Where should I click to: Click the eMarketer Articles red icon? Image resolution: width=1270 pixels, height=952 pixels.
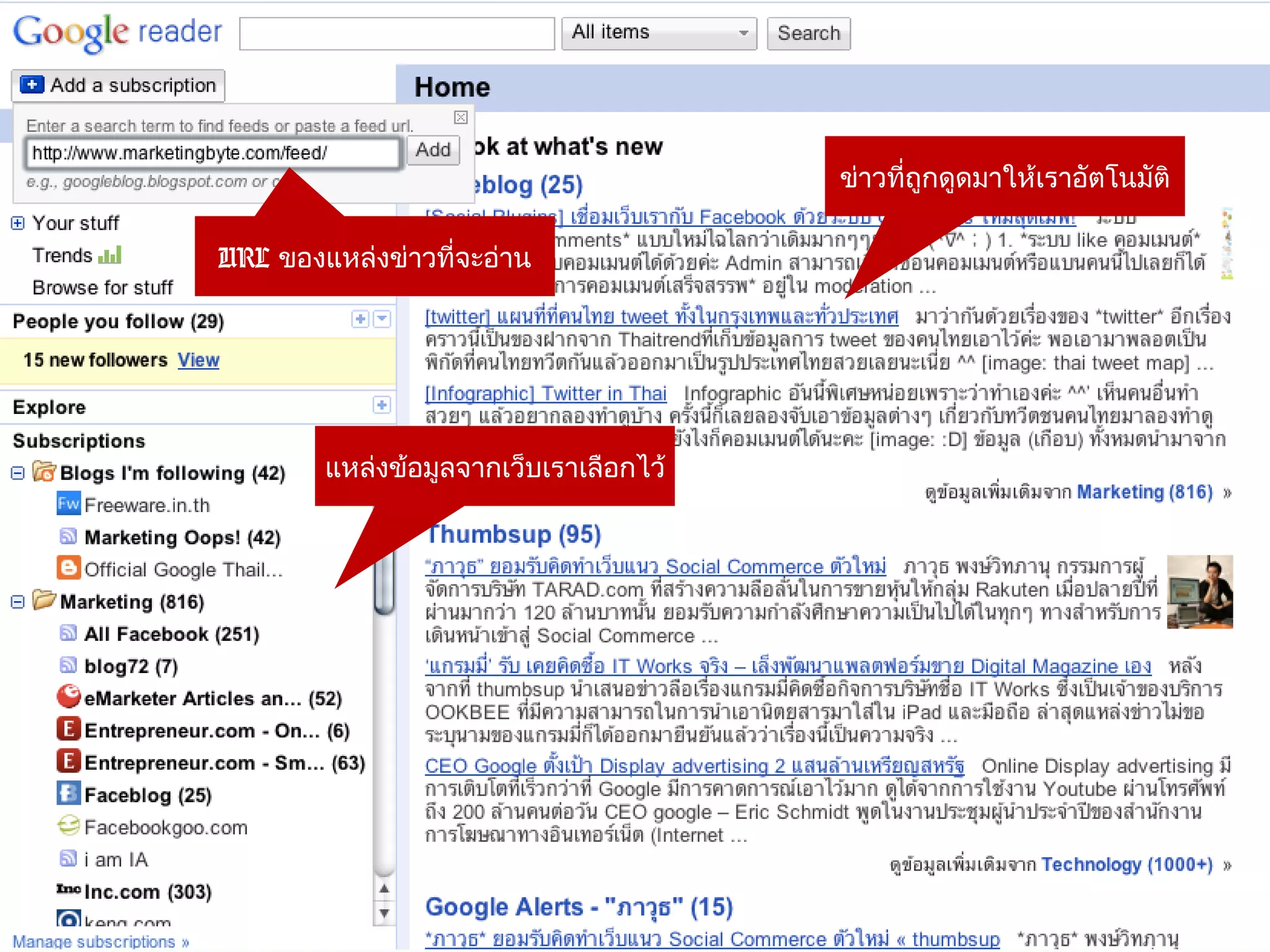(x=68, y=696)
